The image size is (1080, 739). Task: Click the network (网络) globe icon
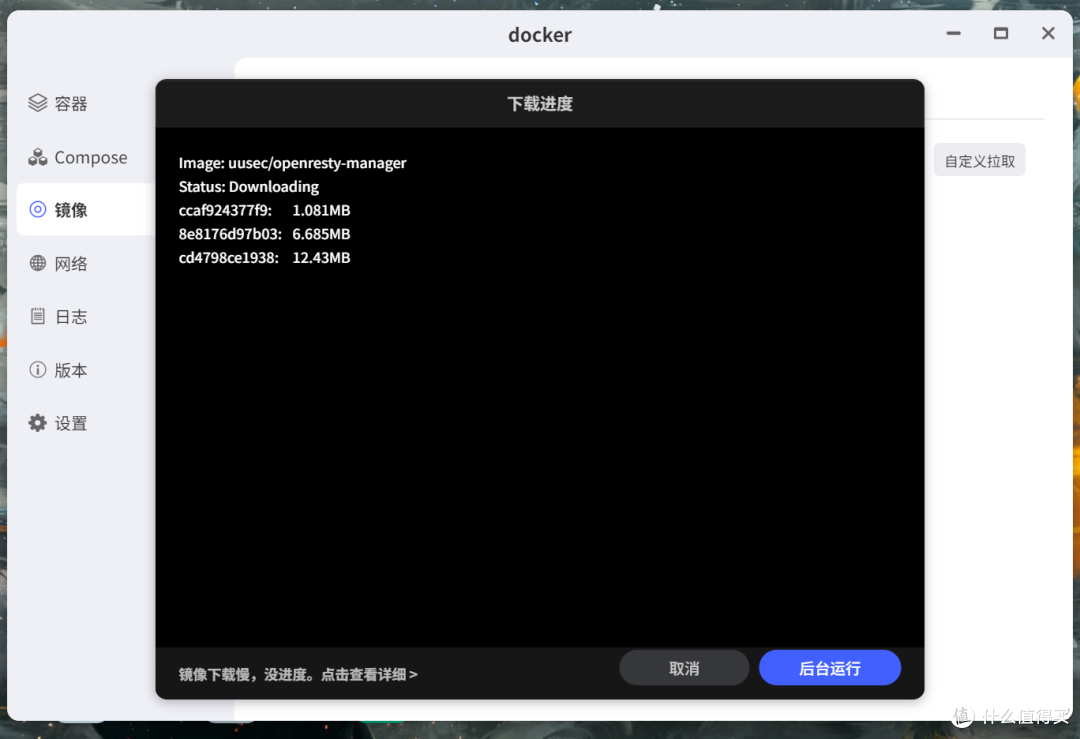pos(37,263)
